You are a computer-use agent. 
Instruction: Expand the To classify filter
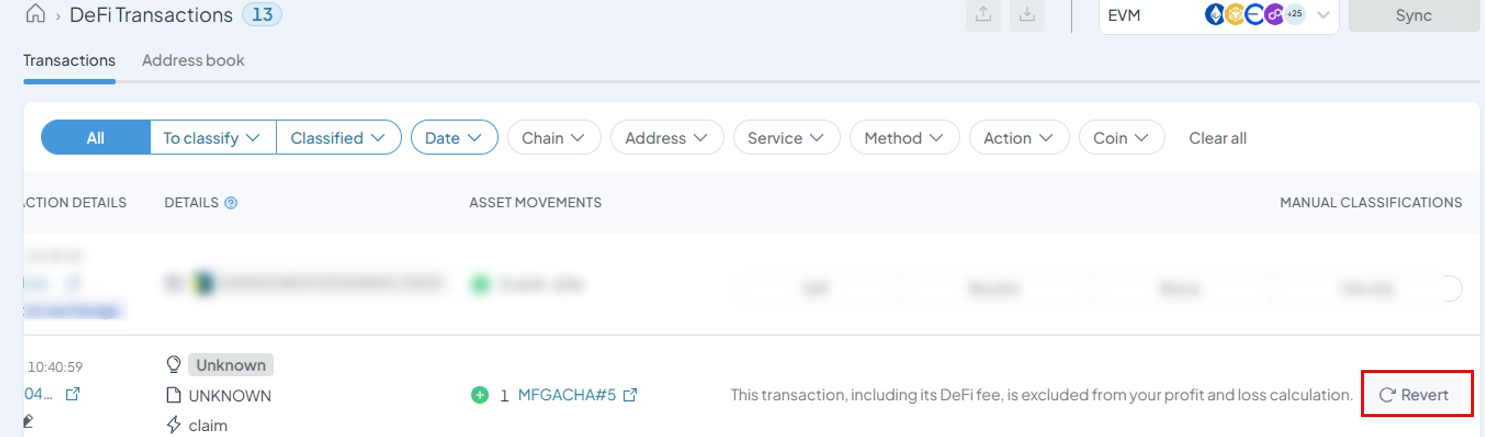point(212,138)
